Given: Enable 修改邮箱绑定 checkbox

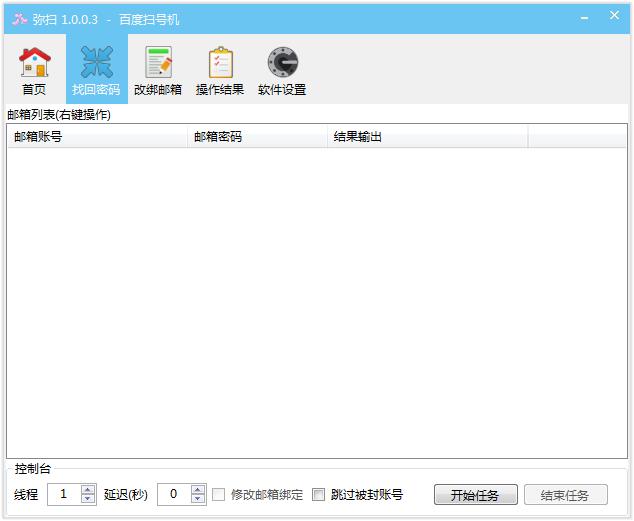Looking at the screenshot, I should pos(218,494).
